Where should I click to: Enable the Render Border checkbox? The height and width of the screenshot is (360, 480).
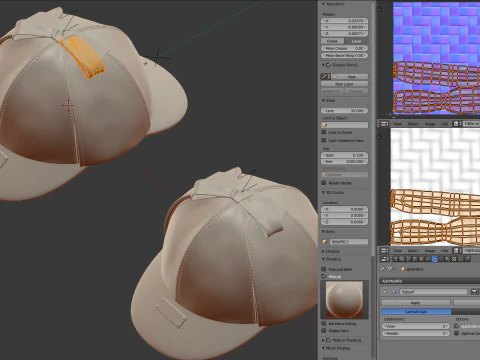(324, 183)
